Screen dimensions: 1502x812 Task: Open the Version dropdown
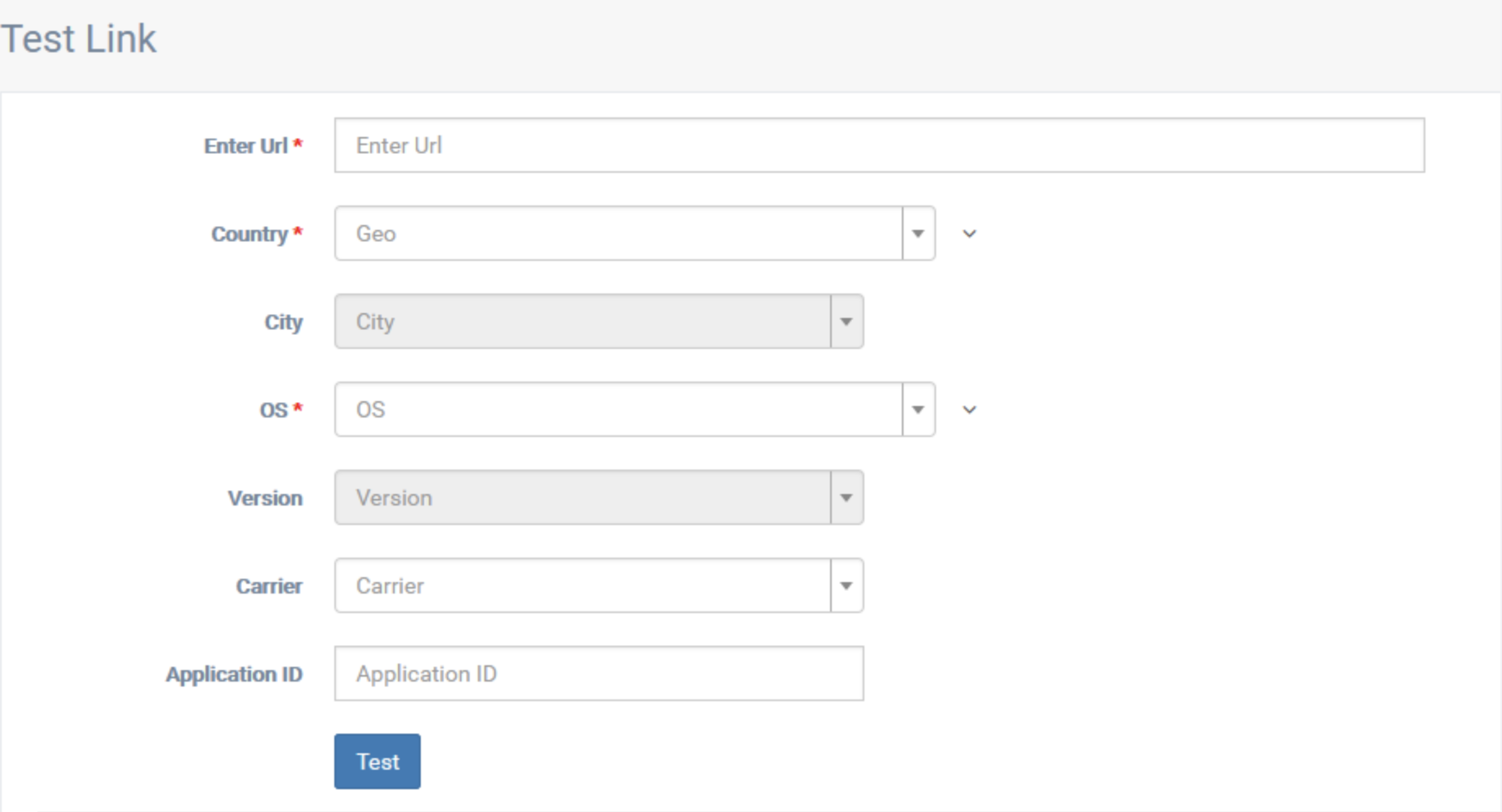click(587, 497)
